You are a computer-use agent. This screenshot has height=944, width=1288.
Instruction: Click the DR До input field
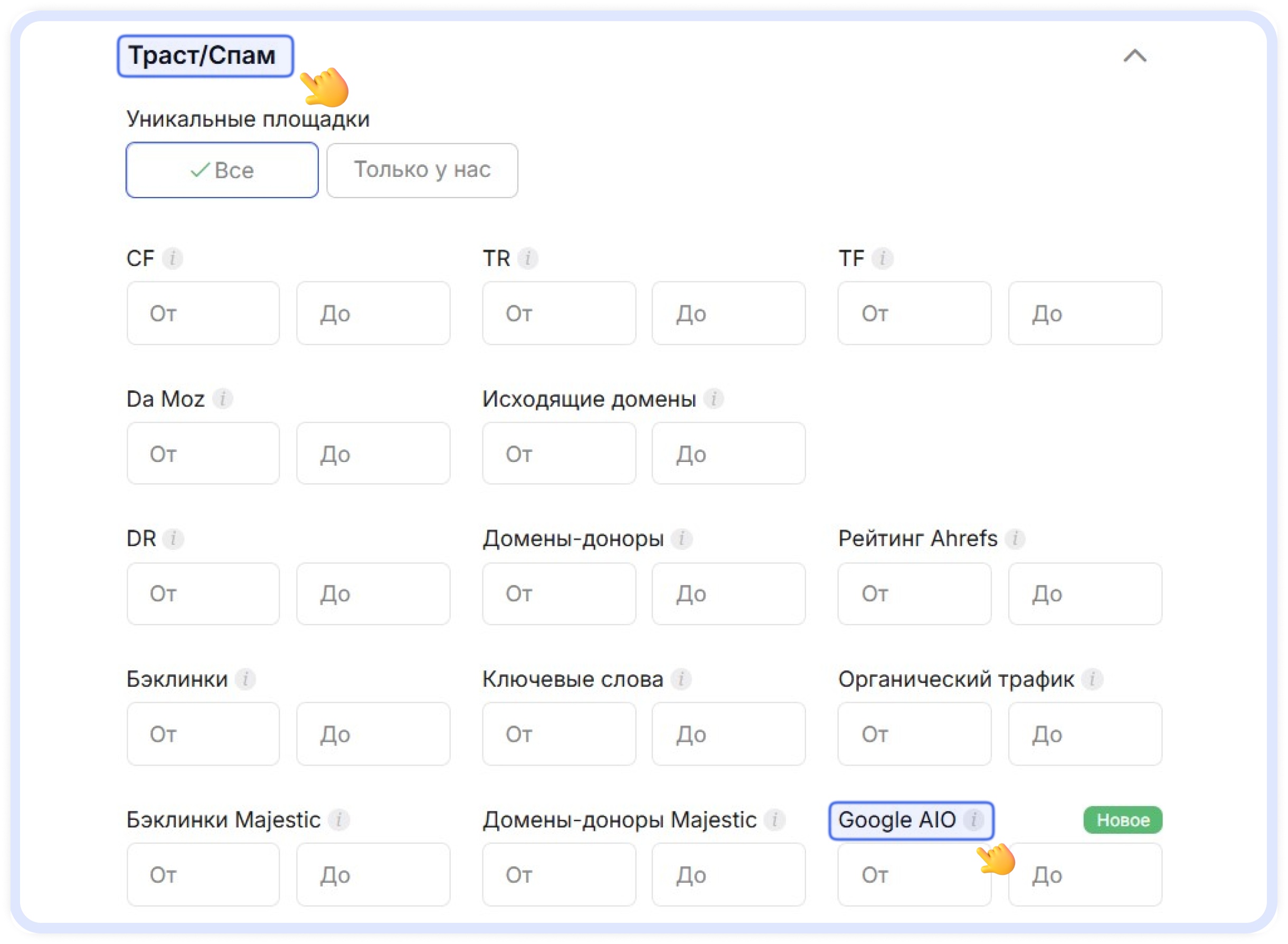(x=373, y=594)
